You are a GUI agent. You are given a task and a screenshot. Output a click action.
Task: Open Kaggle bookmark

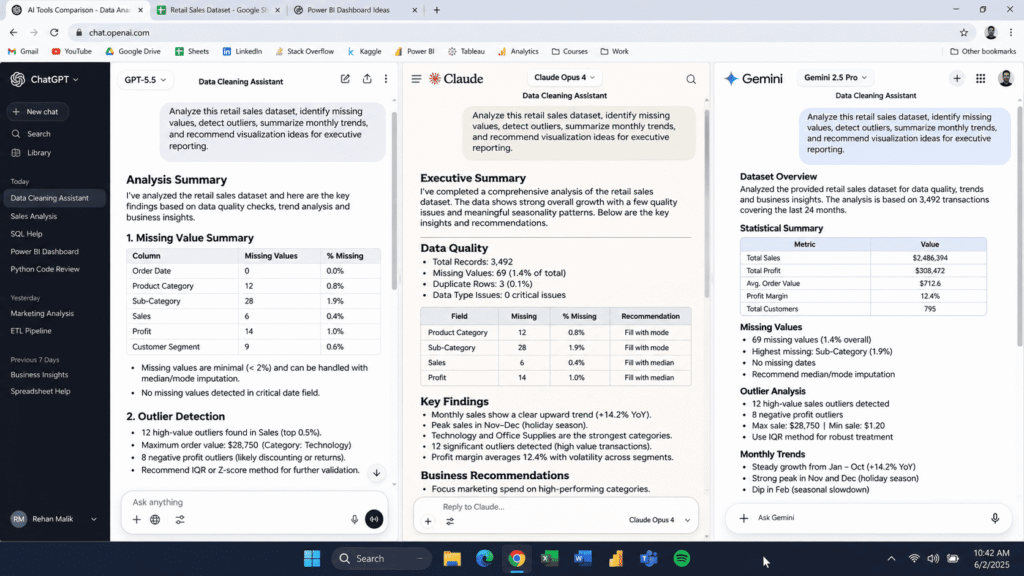tap(364, 51)
